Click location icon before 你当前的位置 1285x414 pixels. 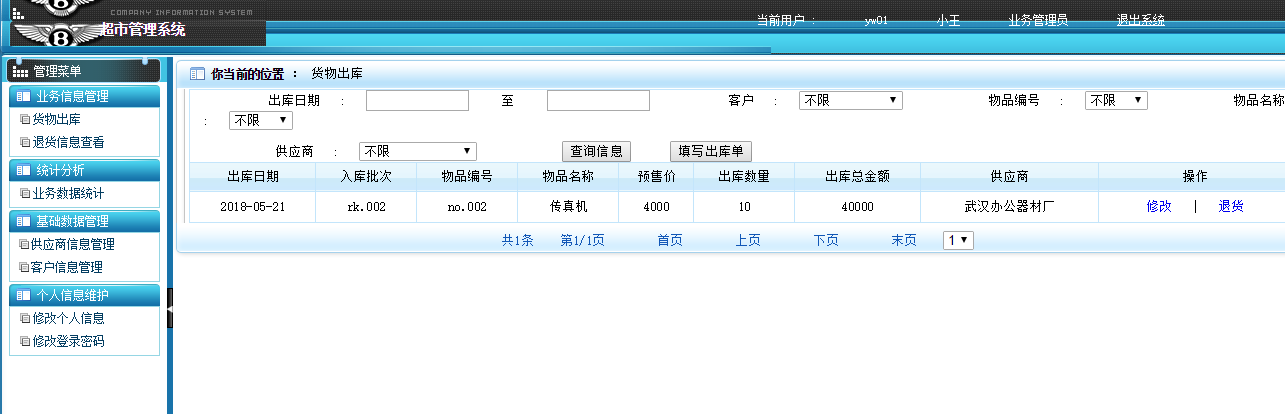pos(197,74)
